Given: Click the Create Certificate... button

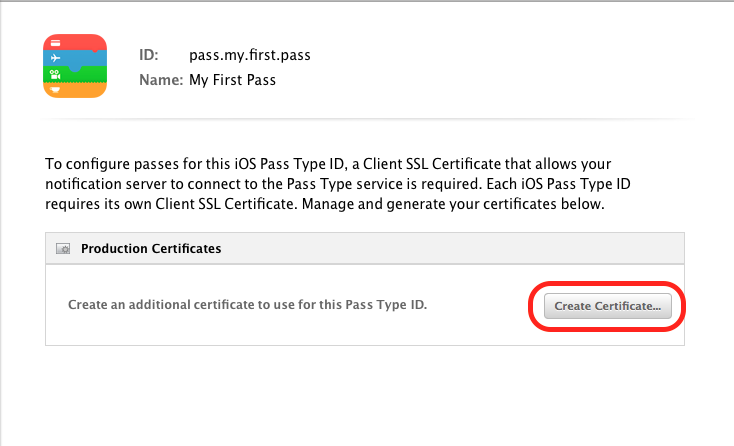Looking at the screenshot, I should click(608, 306).
